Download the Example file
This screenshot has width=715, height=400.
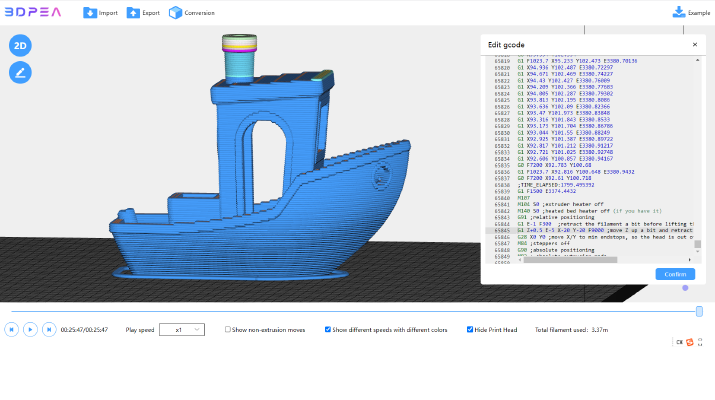[x=691, y=12]
